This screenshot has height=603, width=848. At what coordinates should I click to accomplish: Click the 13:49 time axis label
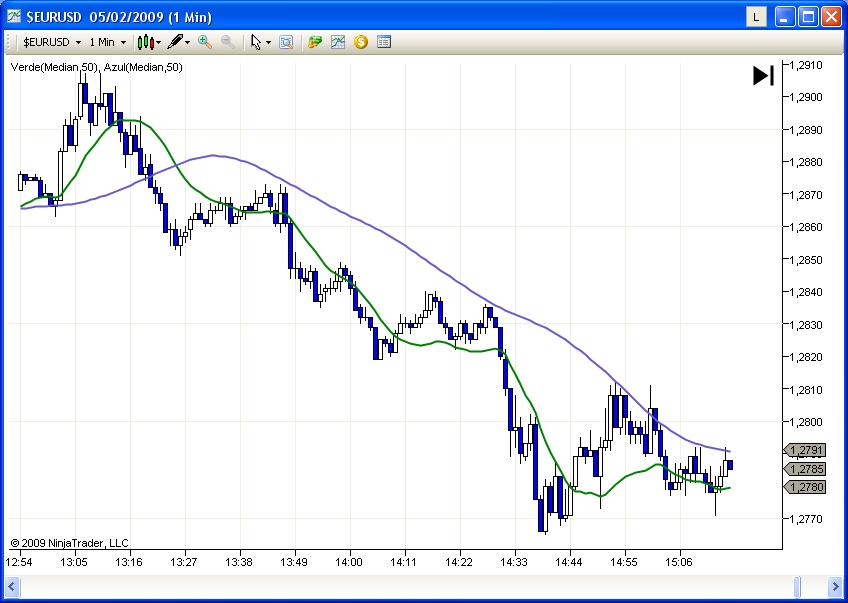(294, 562)
